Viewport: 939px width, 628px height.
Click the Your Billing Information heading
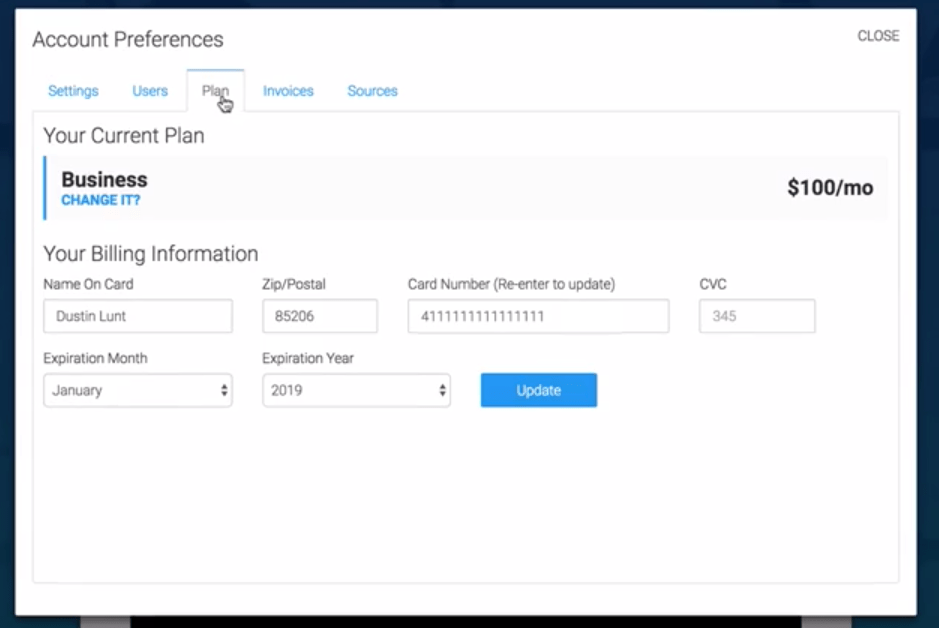(x=151, y=254)
